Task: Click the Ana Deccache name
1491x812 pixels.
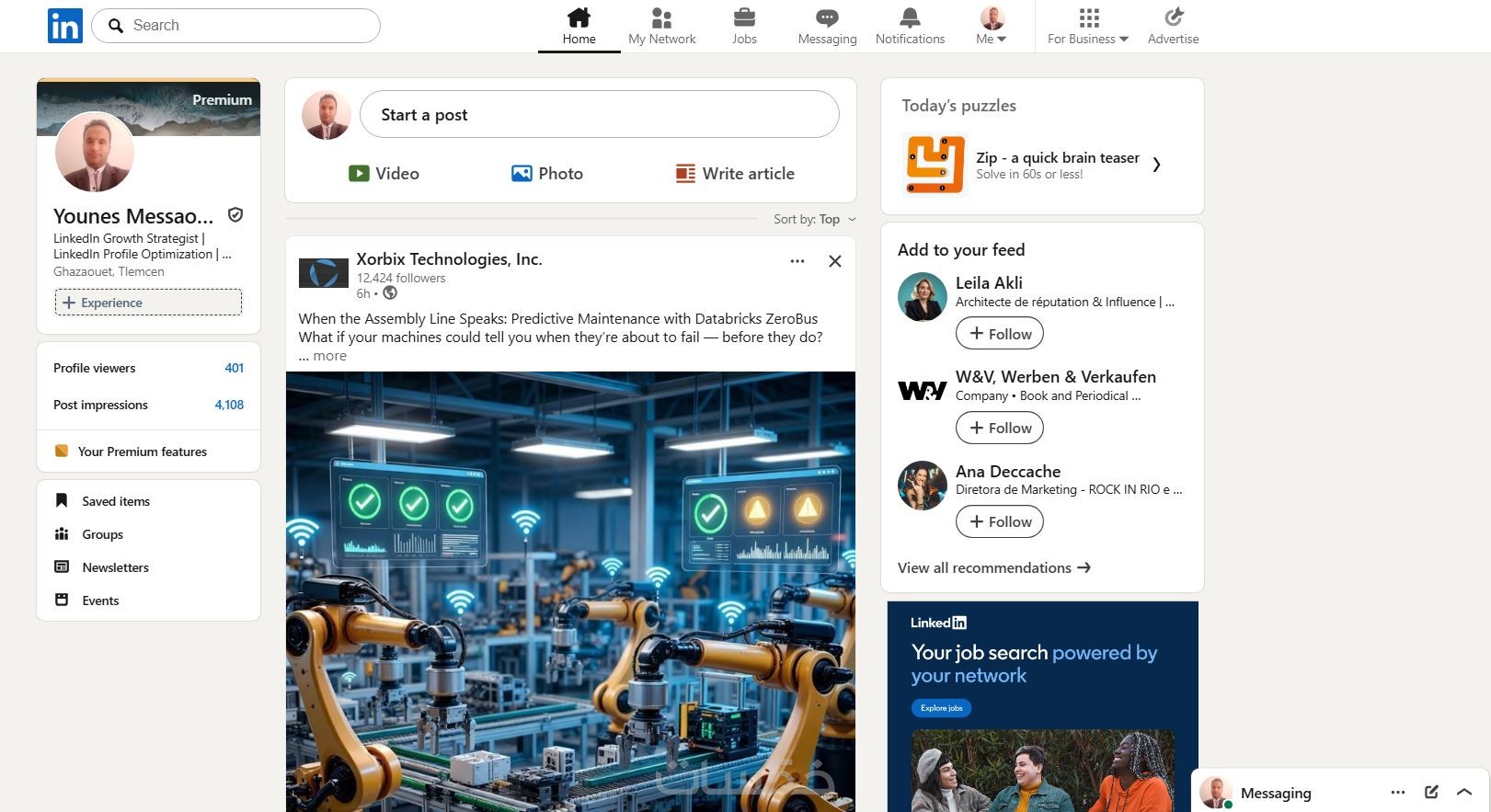Action: [1008, 472]
